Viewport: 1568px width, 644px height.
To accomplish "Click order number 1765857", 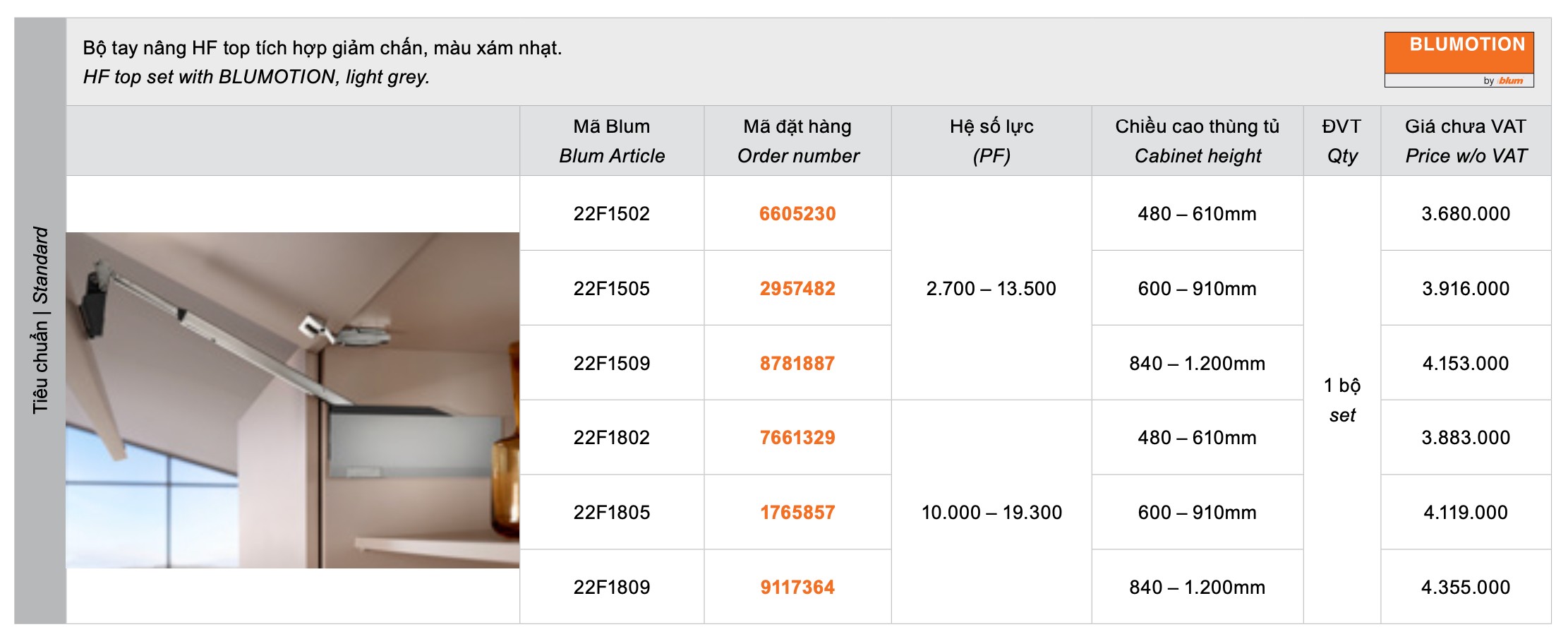I will (x=797, y=513).
